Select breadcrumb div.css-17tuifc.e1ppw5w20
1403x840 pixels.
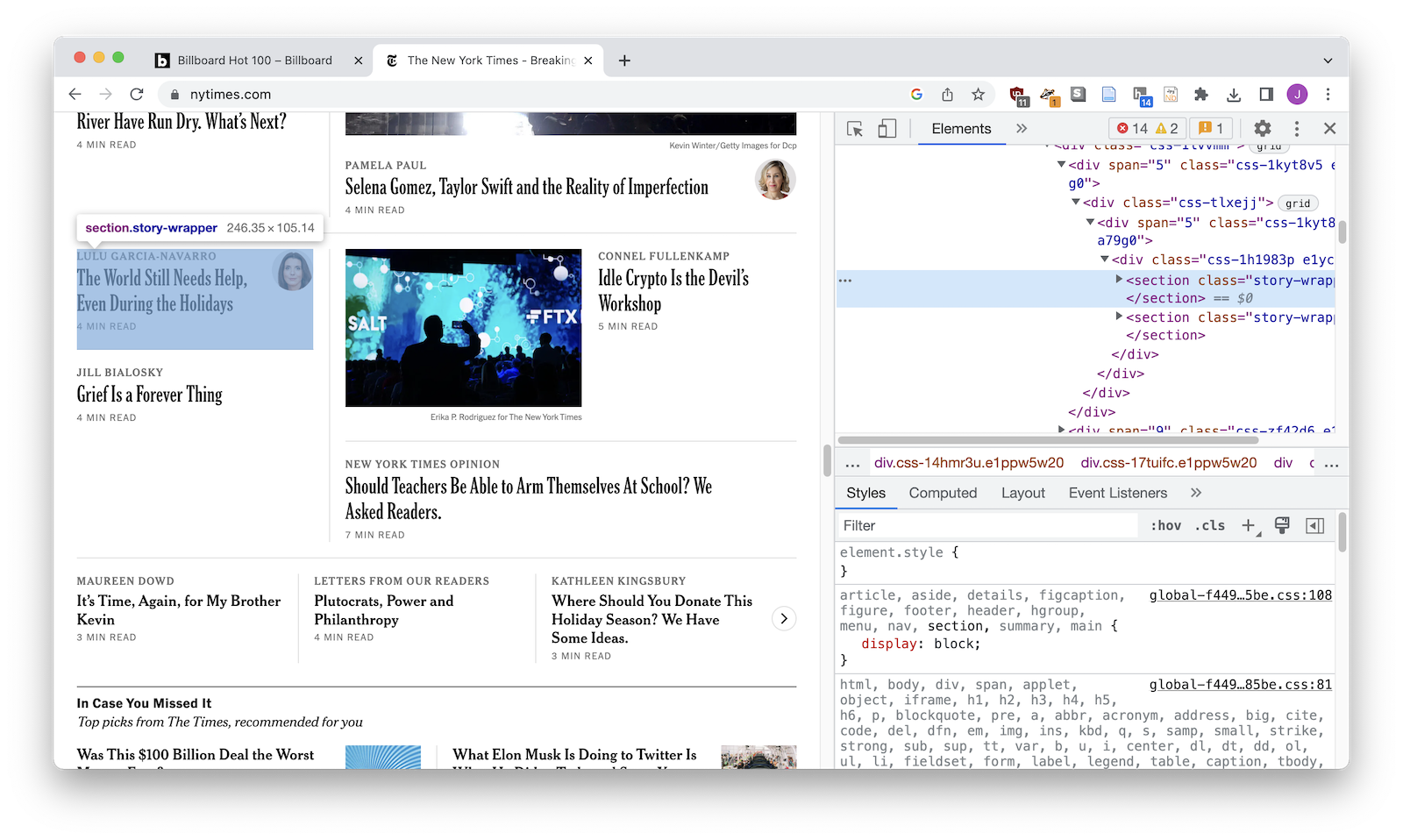pyautogui.click(x=1169, y=463)
